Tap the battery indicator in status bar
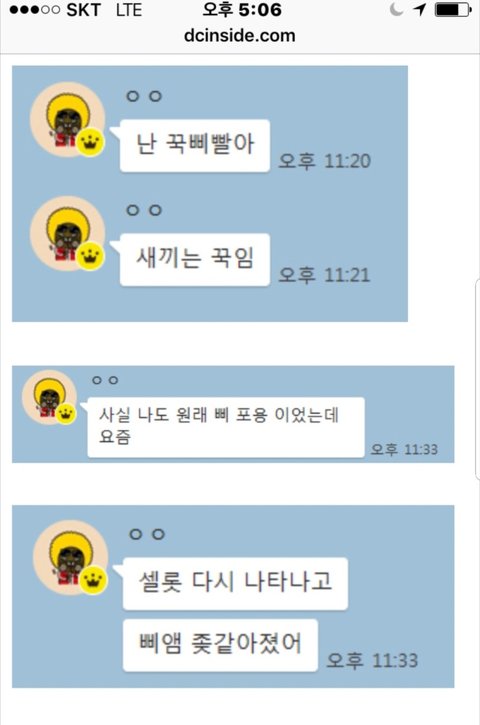Screen dimensions: 480x725 coord(453,10)
